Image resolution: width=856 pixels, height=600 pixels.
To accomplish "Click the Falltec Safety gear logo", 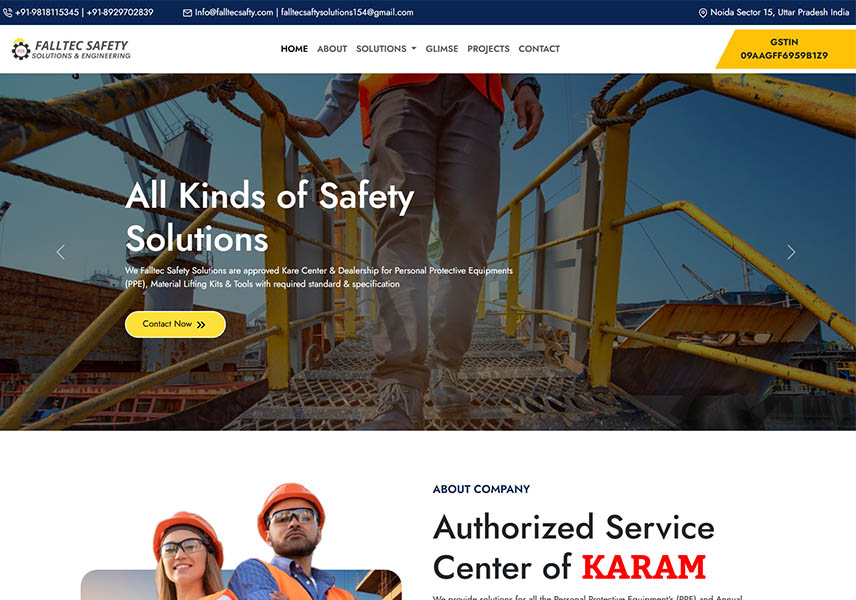I will point(21,49).
